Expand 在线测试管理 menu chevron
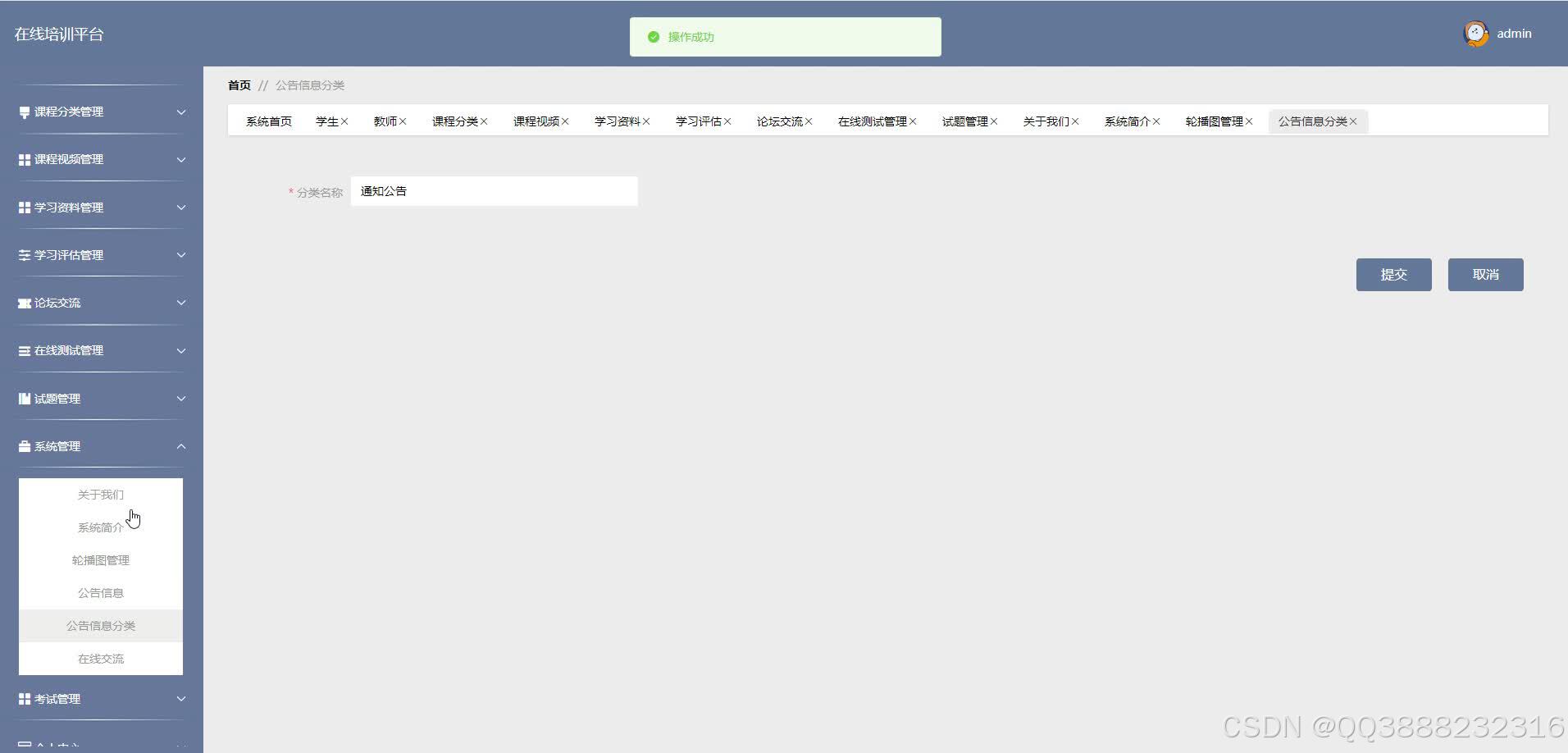This screenshot has width=1568, height=753. click(181, 351)
